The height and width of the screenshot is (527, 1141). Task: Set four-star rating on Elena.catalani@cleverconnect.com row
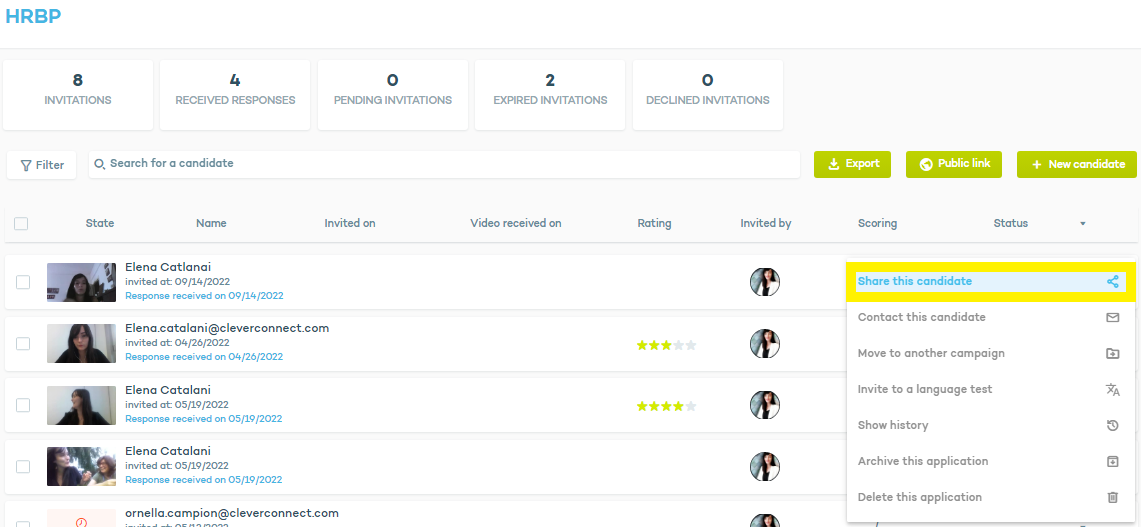(x=678, y=345)
